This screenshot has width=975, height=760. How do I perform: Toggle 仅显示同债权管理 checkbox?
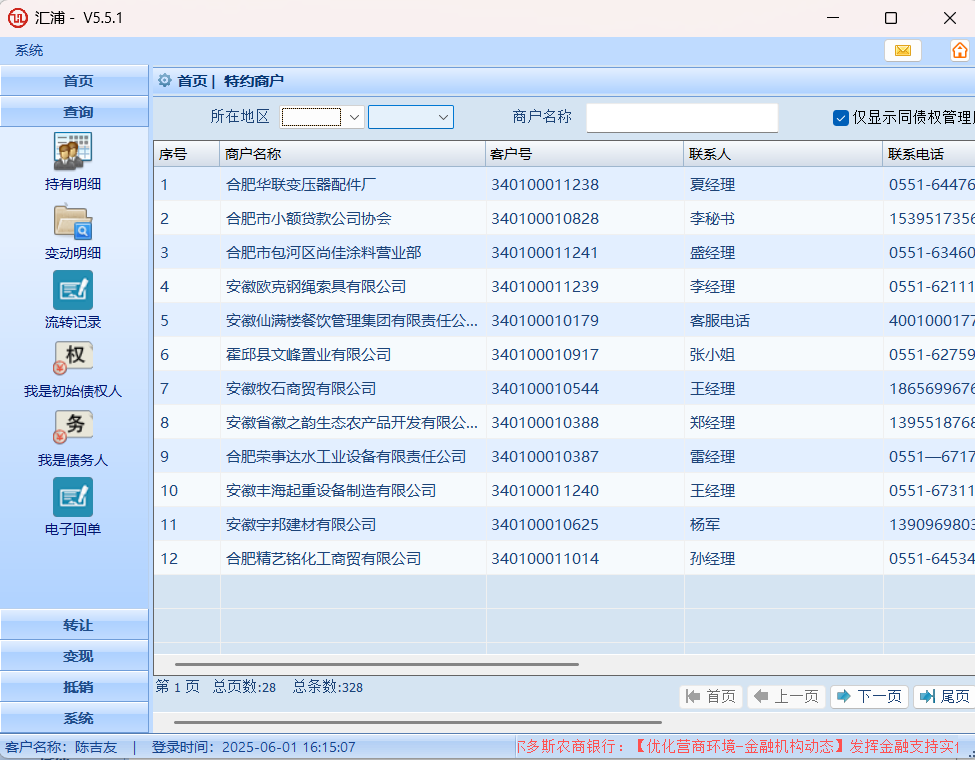[841, 118]
